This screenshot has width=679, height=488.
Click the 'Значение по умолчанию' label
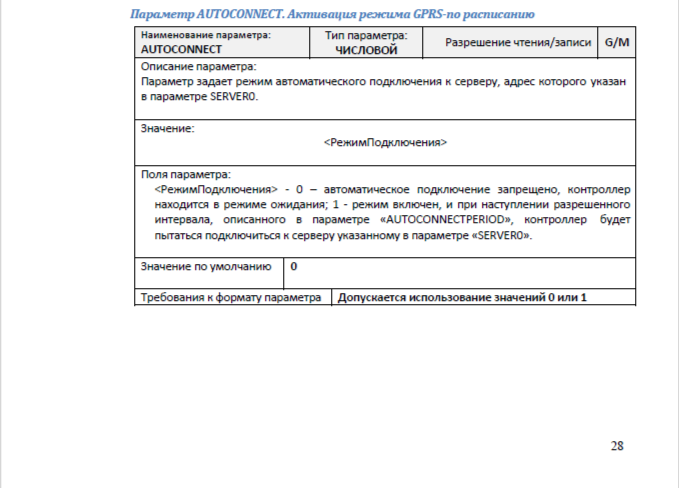point(206,267)
